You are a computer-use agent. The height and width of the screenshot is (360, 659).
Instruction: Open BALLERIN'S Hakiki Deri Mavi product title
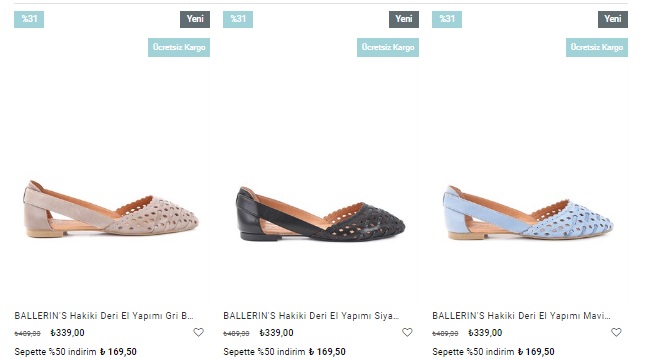click(x=521, y=315)
